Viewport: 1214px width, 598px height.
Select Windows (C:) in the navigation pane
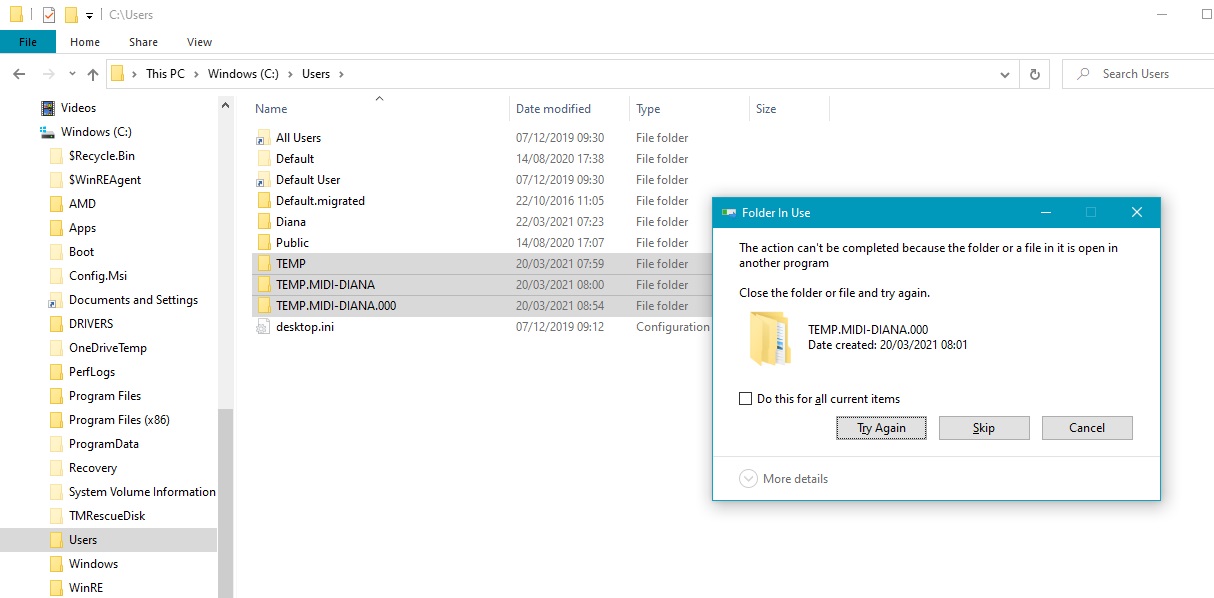pyautogui.click(x=96, y=132)
